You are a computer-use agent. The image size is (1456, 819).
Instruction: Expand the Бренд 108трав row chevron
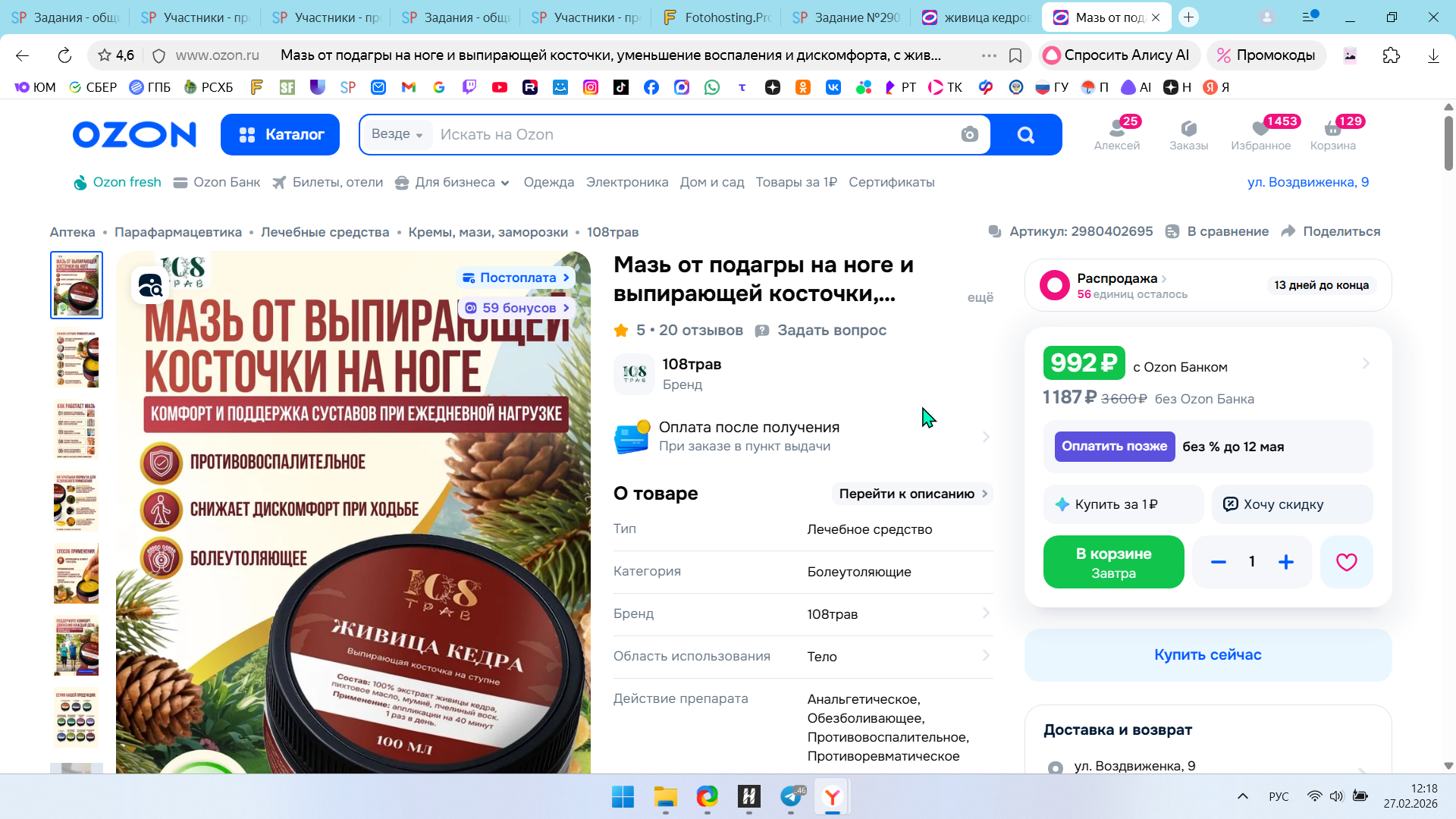pyautogui.click(x=985, y=613)
